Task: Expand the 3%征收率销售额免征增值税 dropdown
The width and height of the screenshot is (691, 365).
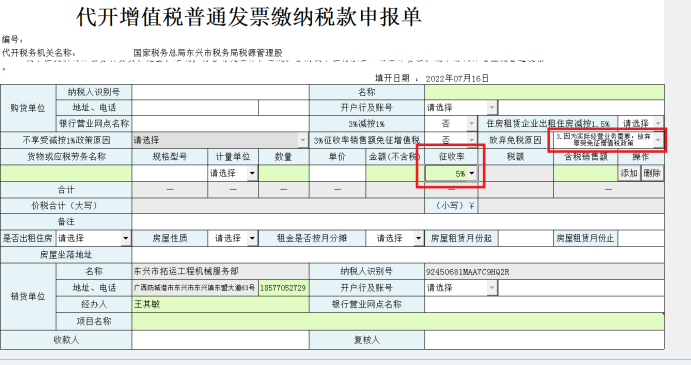Action: 451,140
